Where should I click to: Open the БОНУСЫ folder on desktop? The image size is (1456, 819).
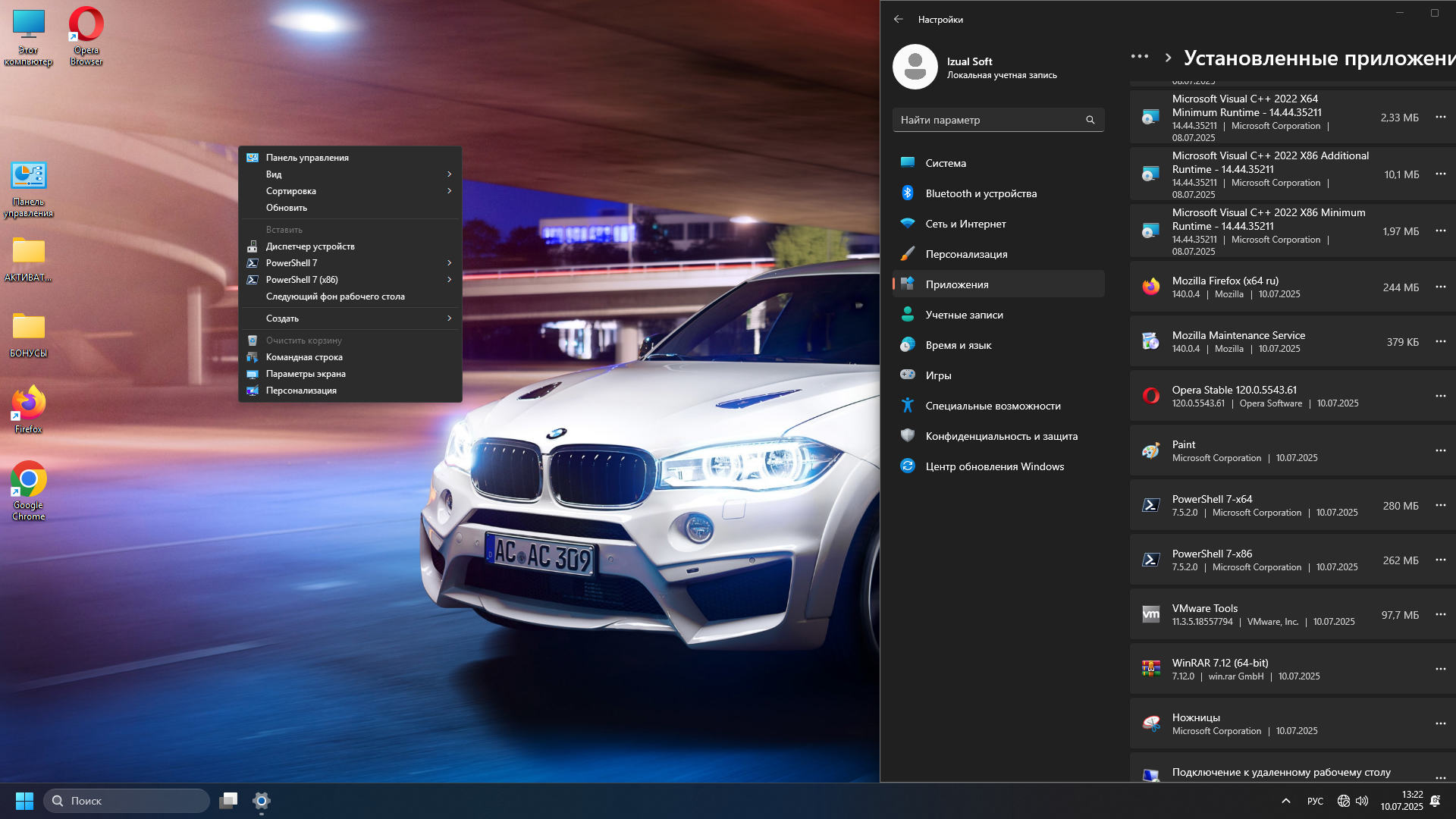point(28,335)
